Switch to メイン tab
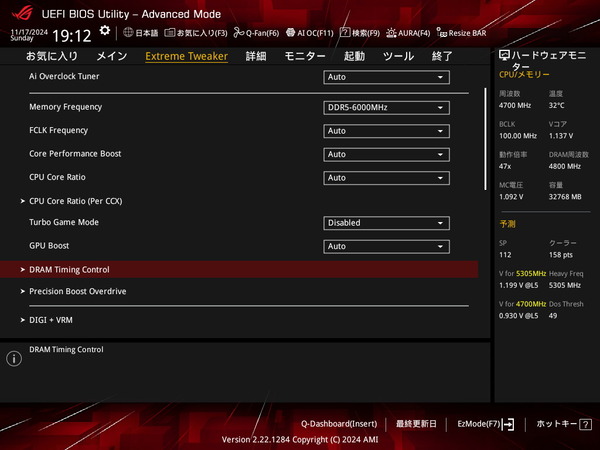The image size is (600, 450). pos(112,56)
